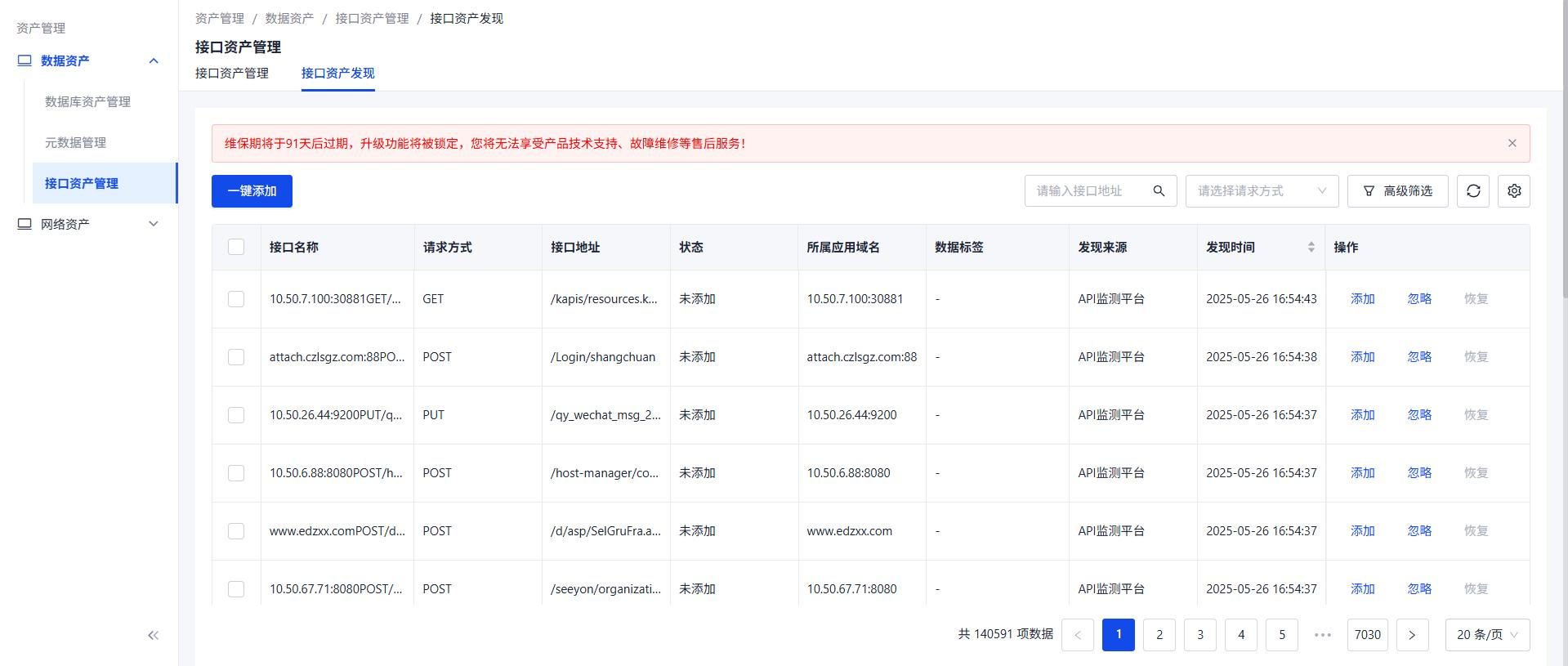Click the 一键添加 button
This screenshot has width=1568, height=666.
point(252,191)
